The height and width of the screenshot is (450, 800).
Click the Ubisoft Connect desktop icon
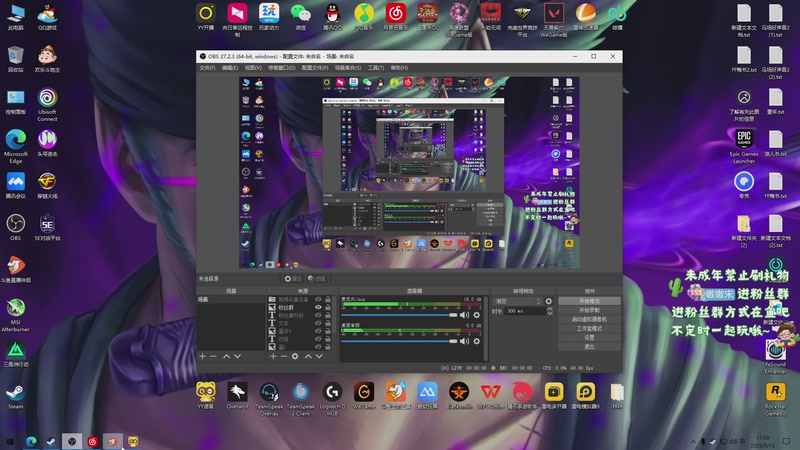47,105
